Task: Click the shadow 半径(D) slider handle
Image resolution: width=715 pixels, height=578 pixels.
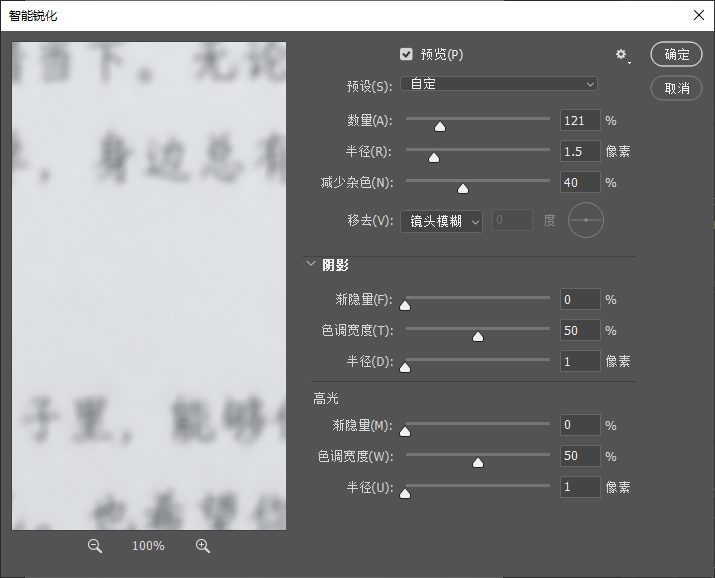Action: click(x=405, y=367)
